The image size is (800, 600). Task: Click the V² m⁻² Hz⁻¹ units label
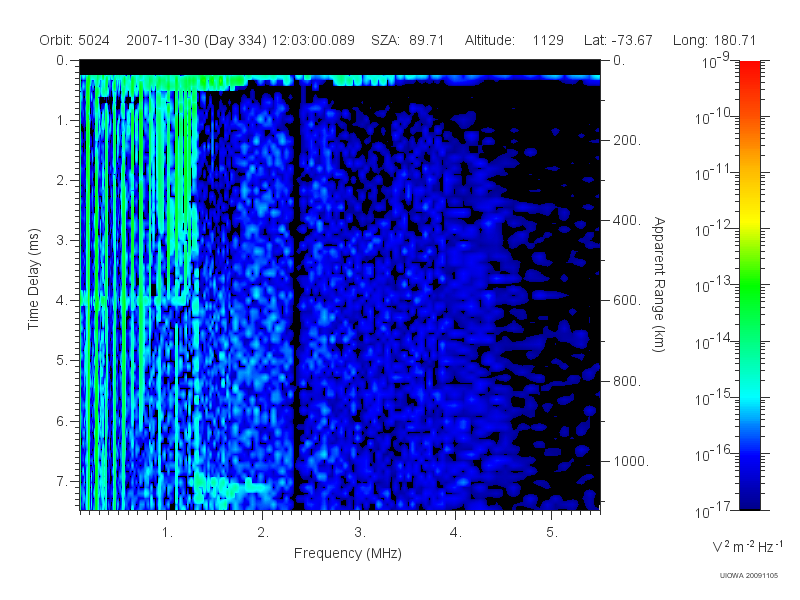(x=747, y=546)
